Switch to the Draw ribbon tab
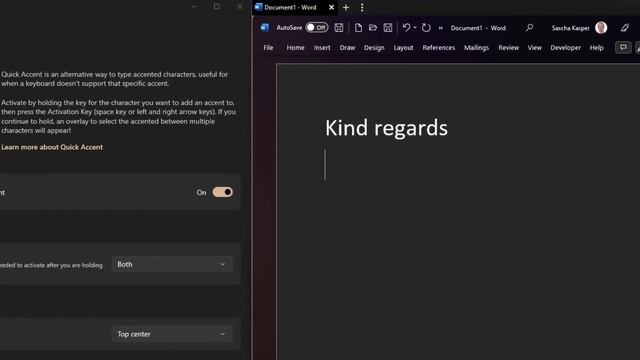640x360 pixels. pyautogui.click(x=347, y=48)
